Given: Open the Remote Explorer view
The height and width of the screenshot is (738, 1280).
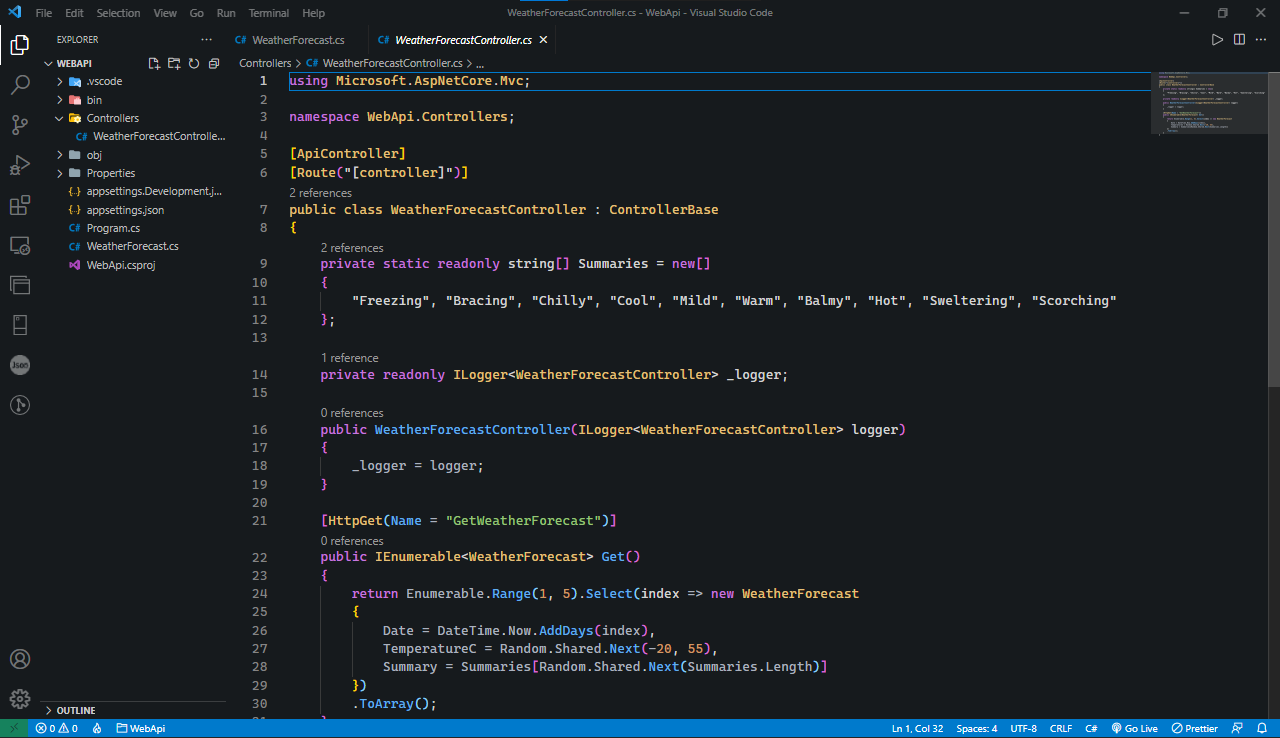Looking at the screenshot, I should (20, 245).
